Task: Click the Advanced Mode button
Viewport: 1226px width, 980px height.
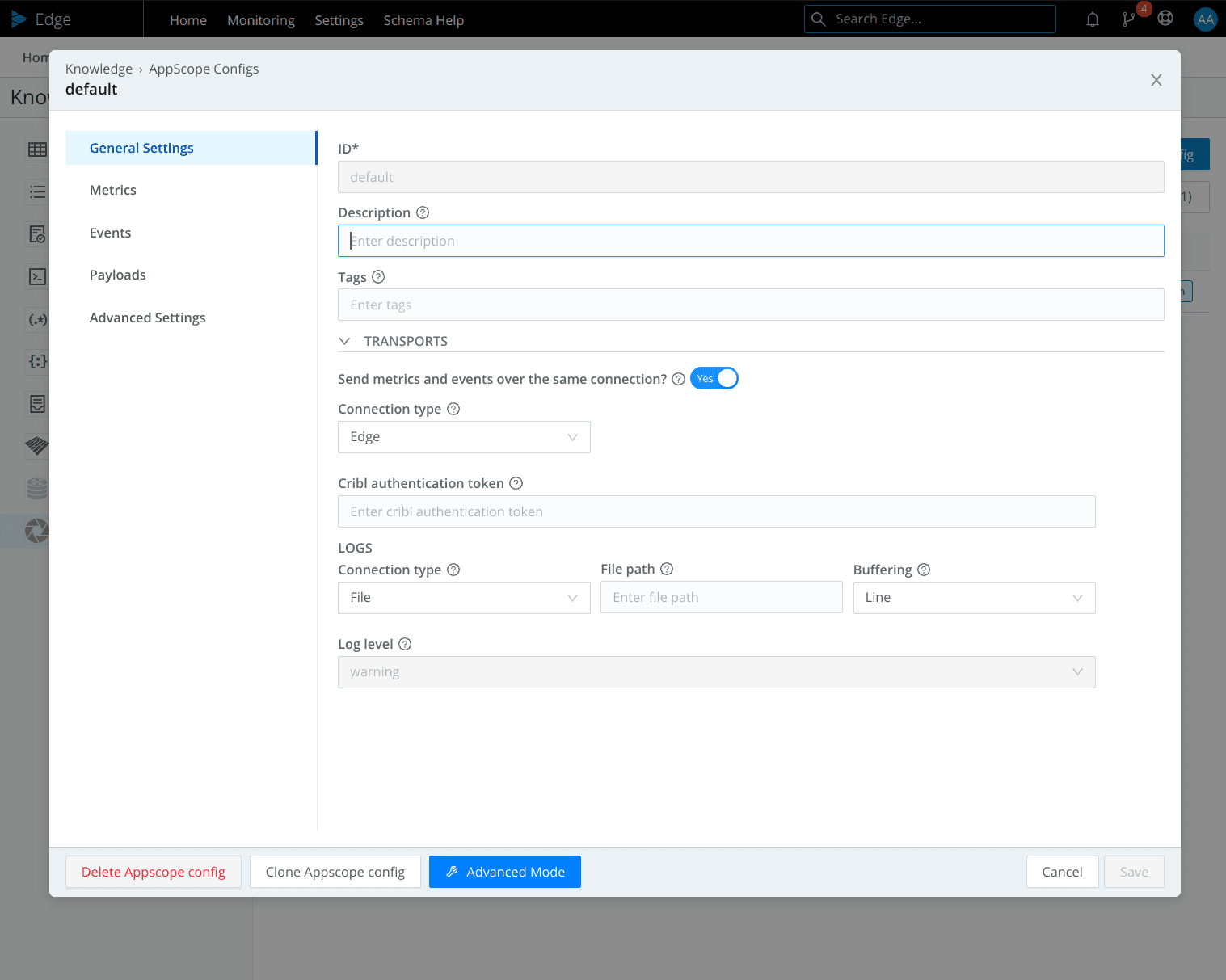Action: click(x=504, y=872)
